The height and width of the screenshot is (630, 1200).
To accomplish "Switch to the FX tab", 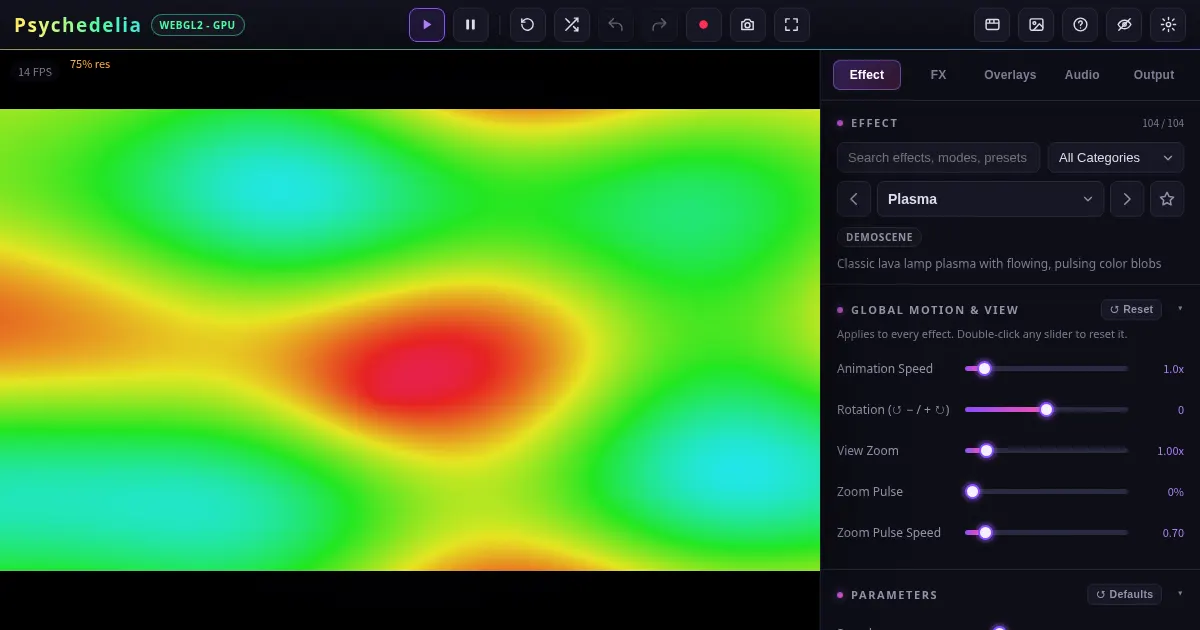I will pos(938,75).
